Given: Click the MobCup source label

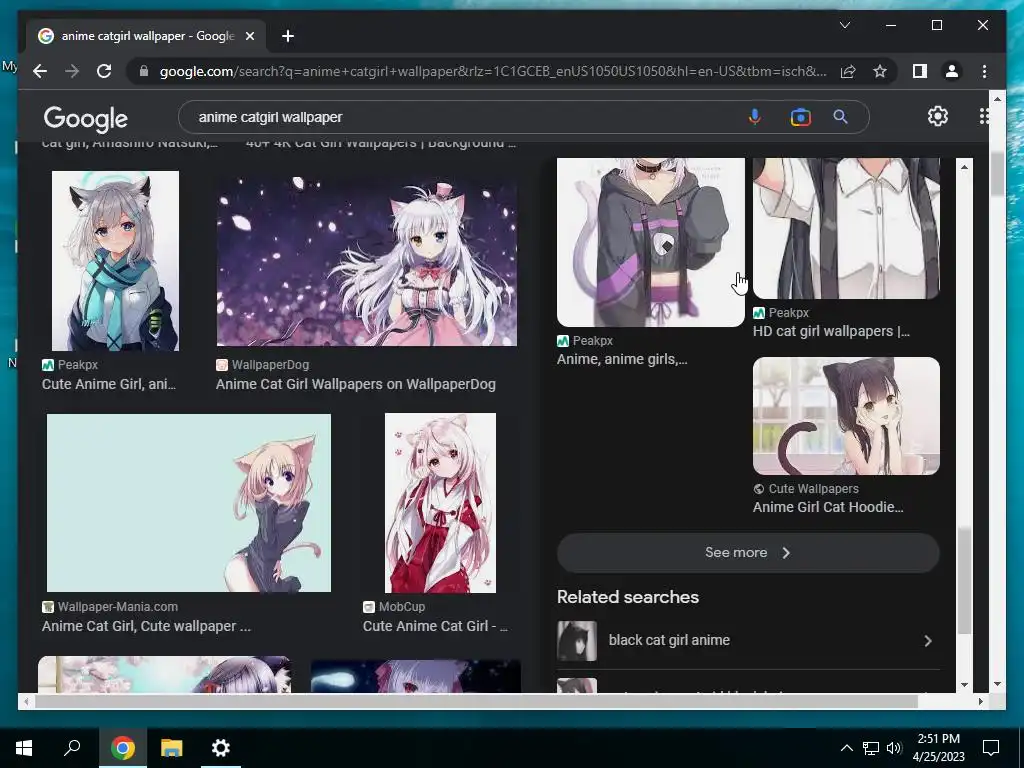Looking at the screenshot, I should (402, 607).
